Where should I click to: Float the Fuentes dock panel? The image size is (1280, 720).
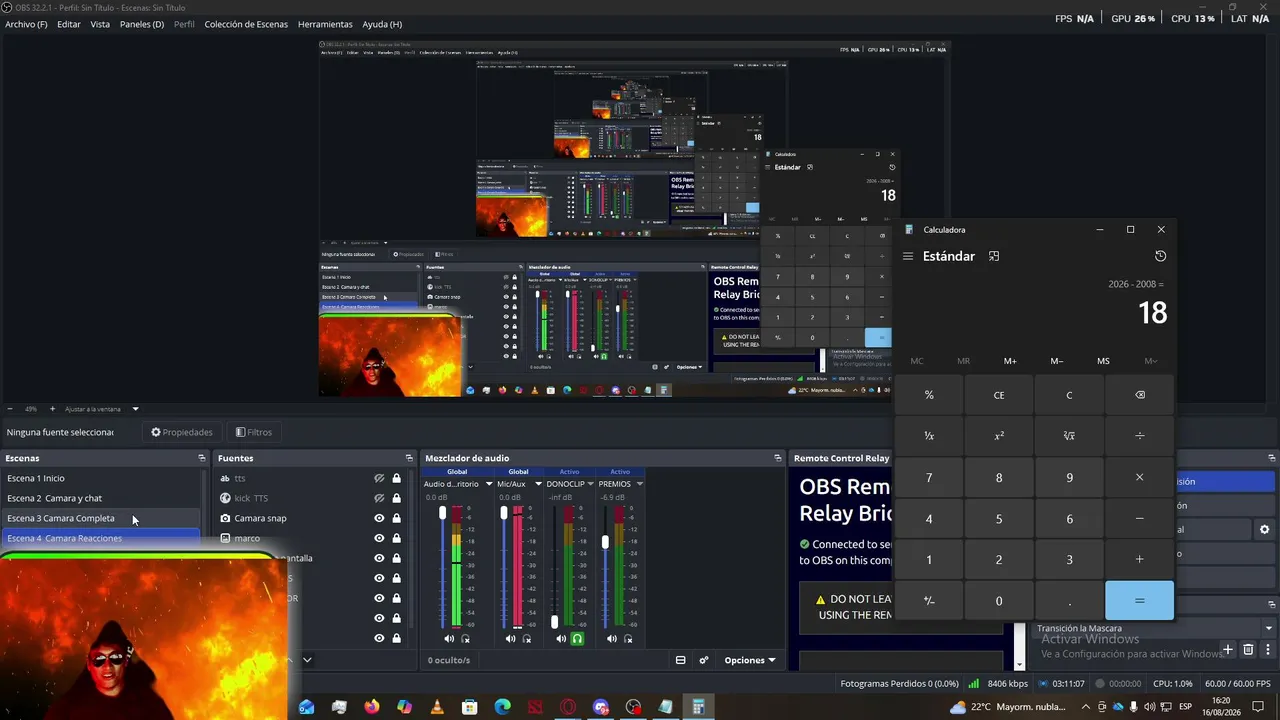pos(409,458)
